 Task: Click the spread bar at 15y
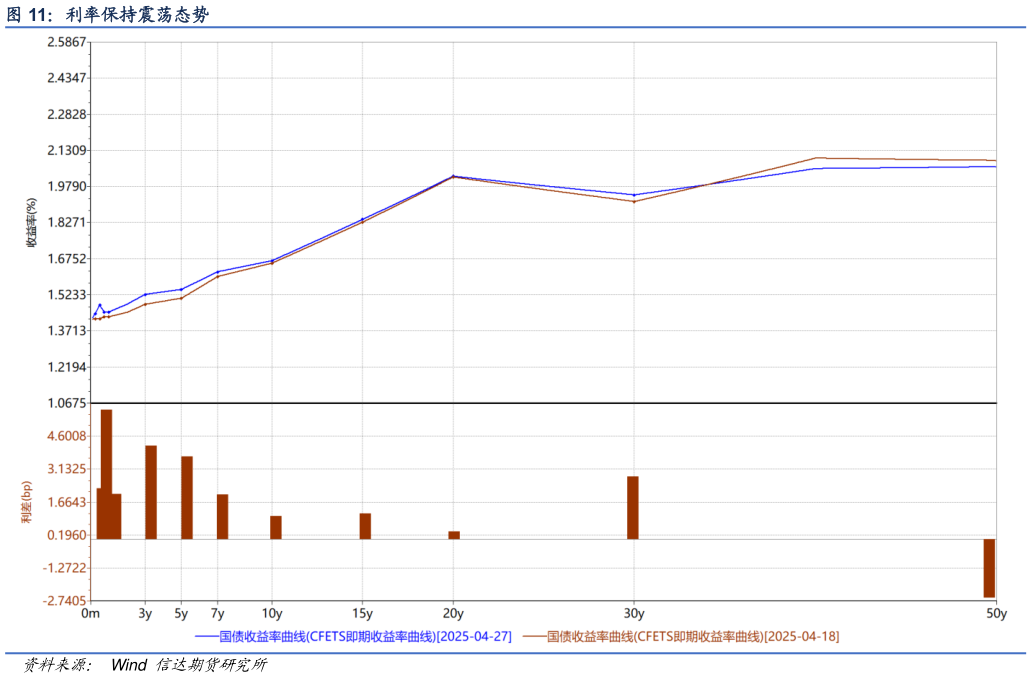point(365,526)
